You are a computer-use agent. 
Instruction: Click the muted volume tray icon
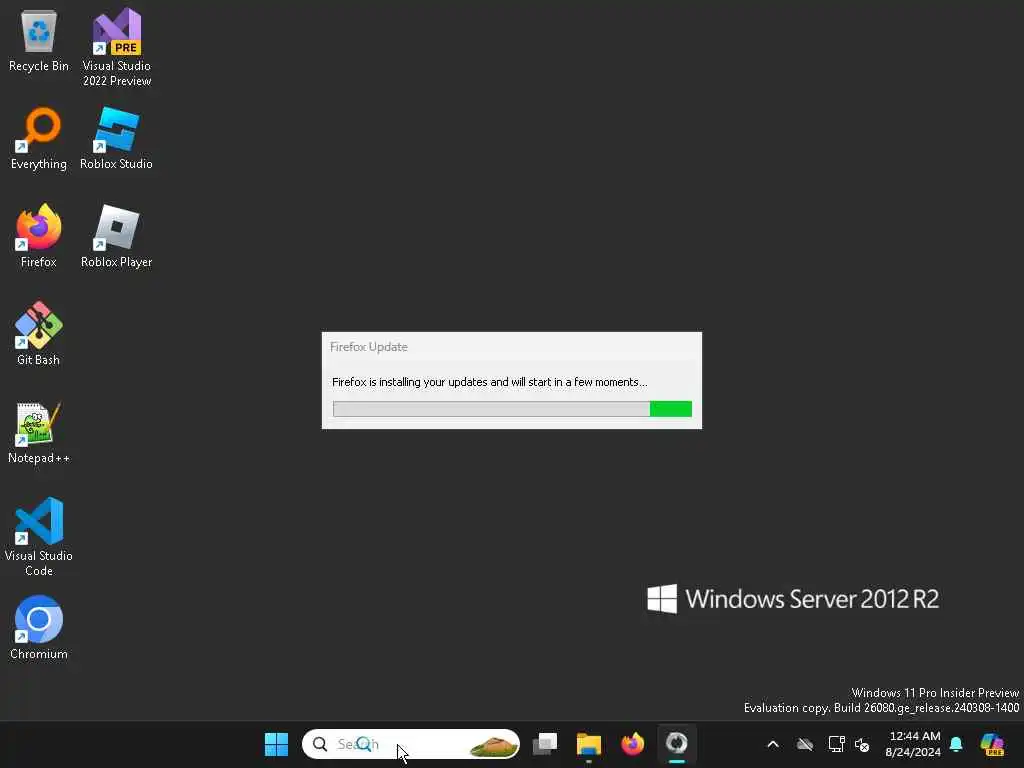point(862,744)
